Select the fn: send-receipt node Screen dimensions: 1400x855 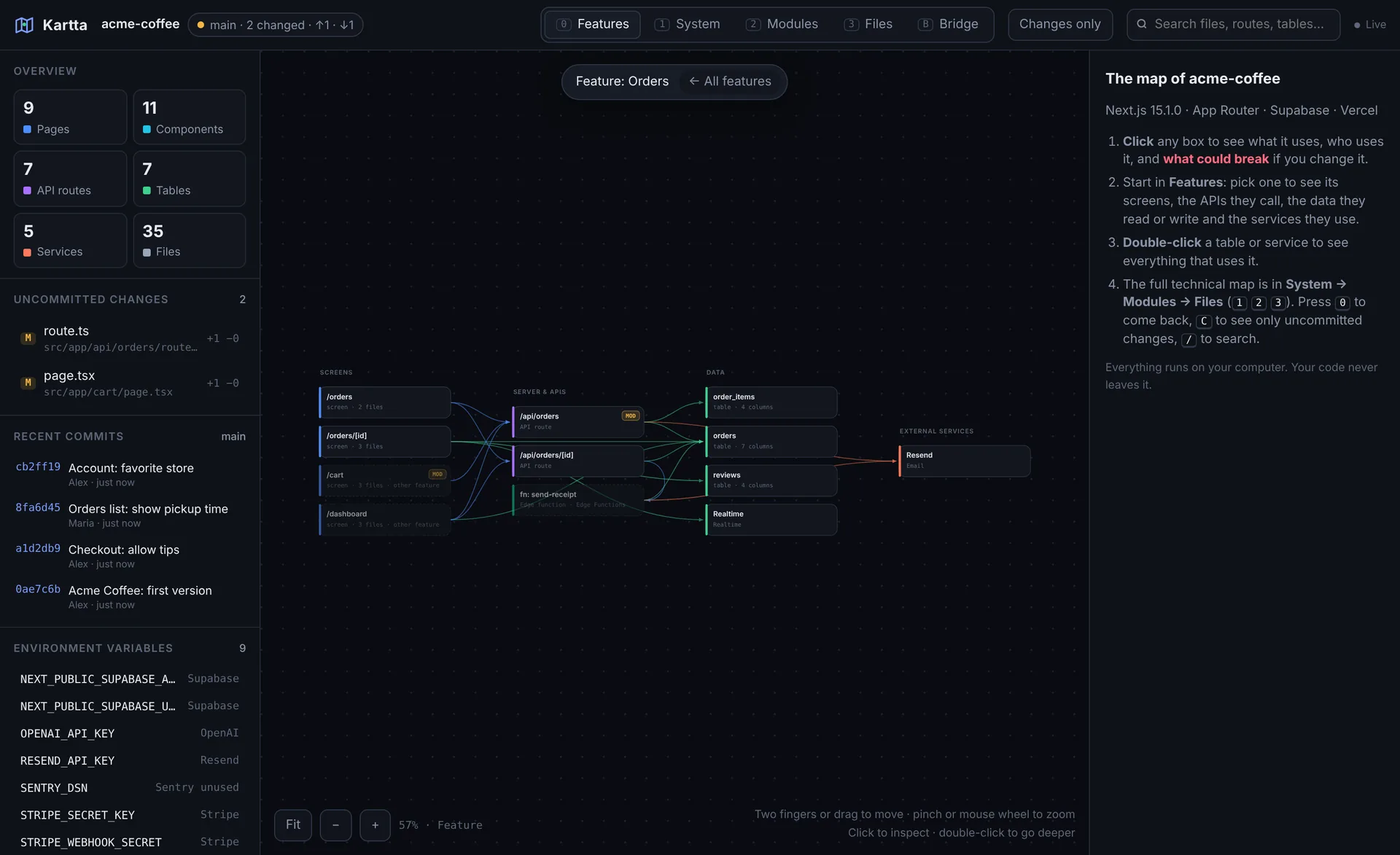click(x=578, y=500)
